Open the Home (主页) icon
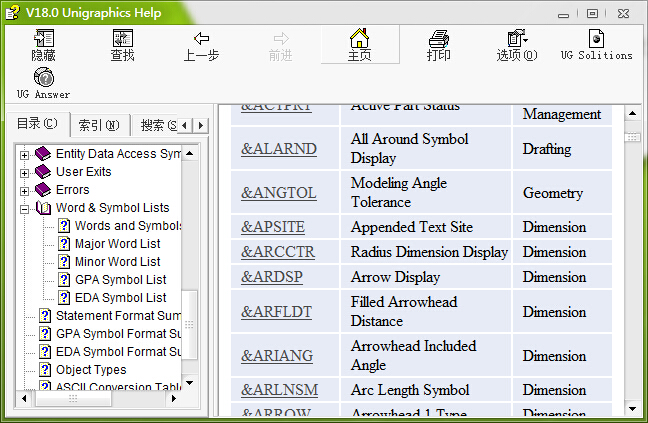 [x=359, y=38]
